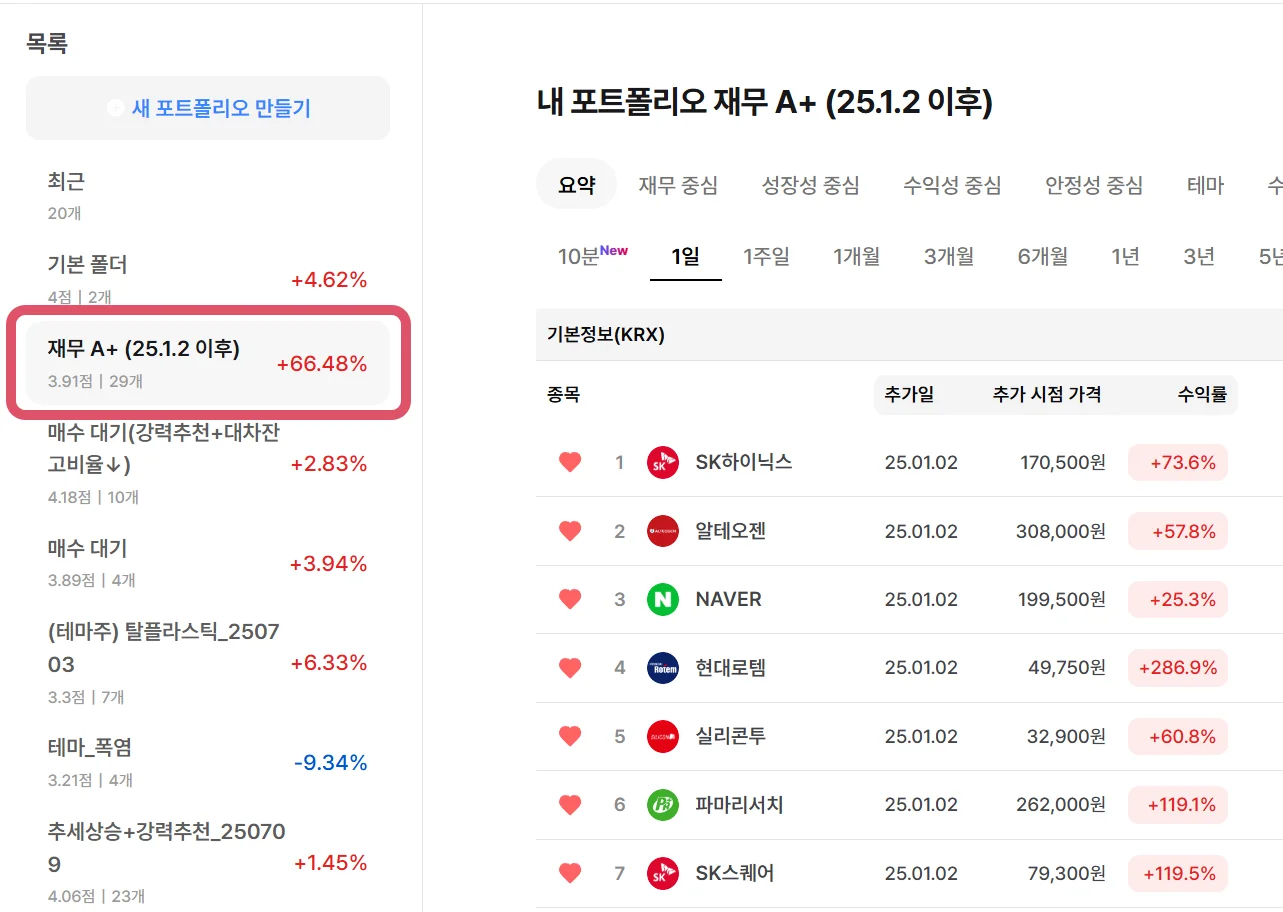Screen dimensions: 1283x912
Task: Select the 테마 tab
Action: click(1206, 185)
